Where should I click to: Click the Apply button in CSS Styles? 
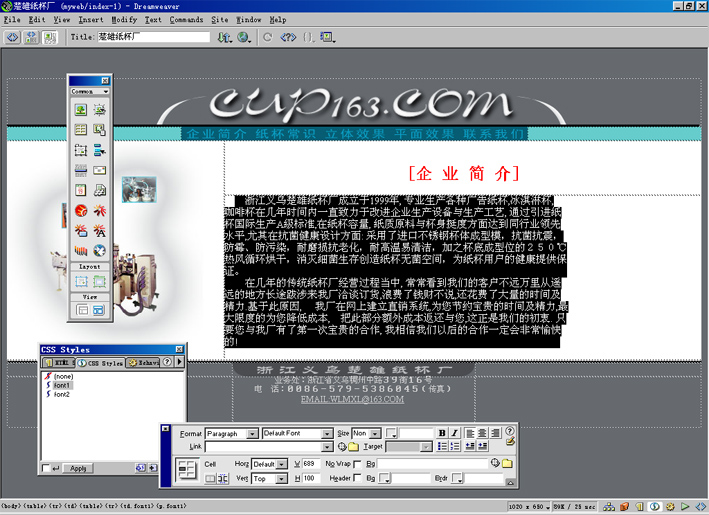click(78, 468)
